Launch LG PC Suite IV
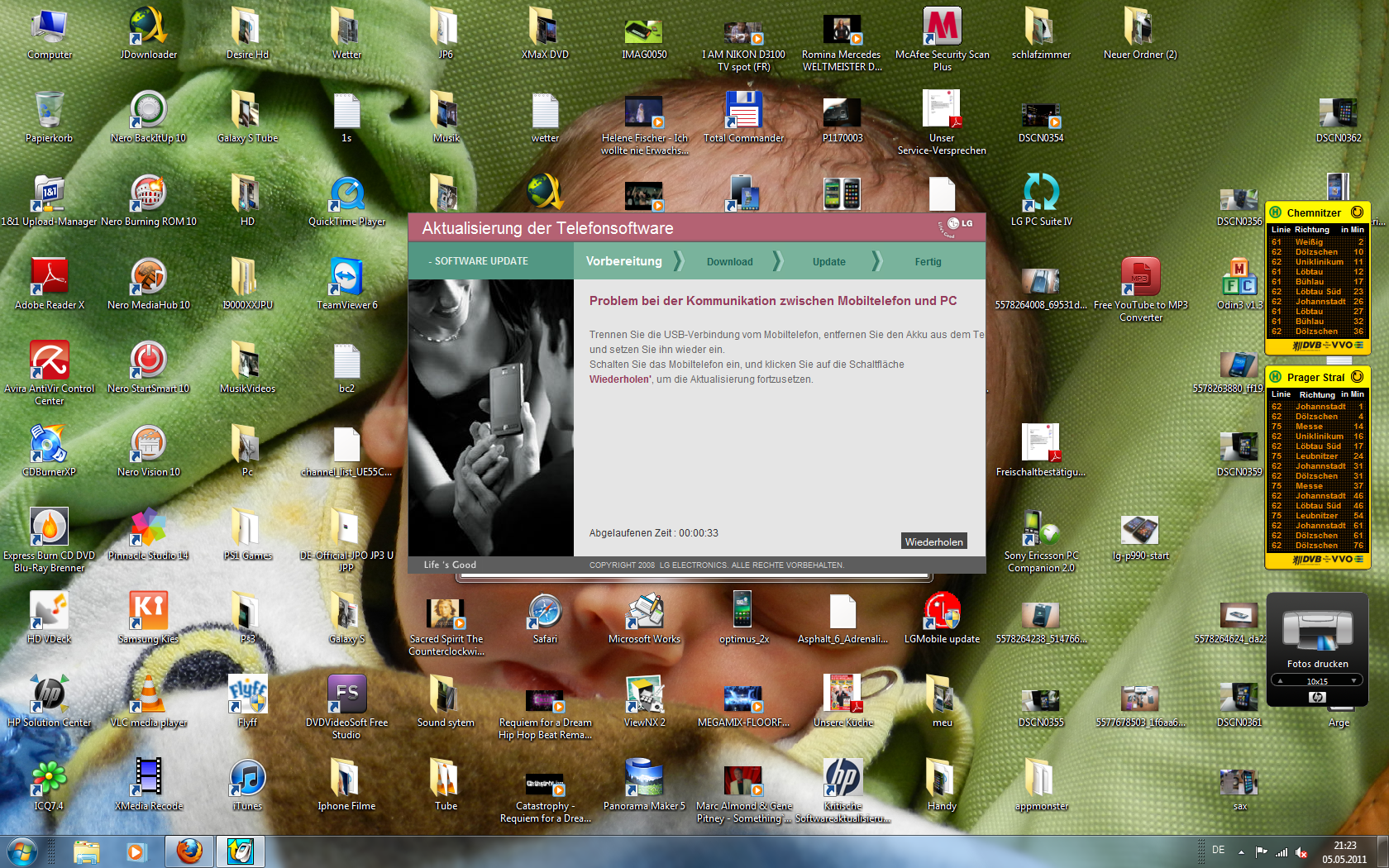The image size is (1389, 868). pyautogui.click(x=1041, y=200)
